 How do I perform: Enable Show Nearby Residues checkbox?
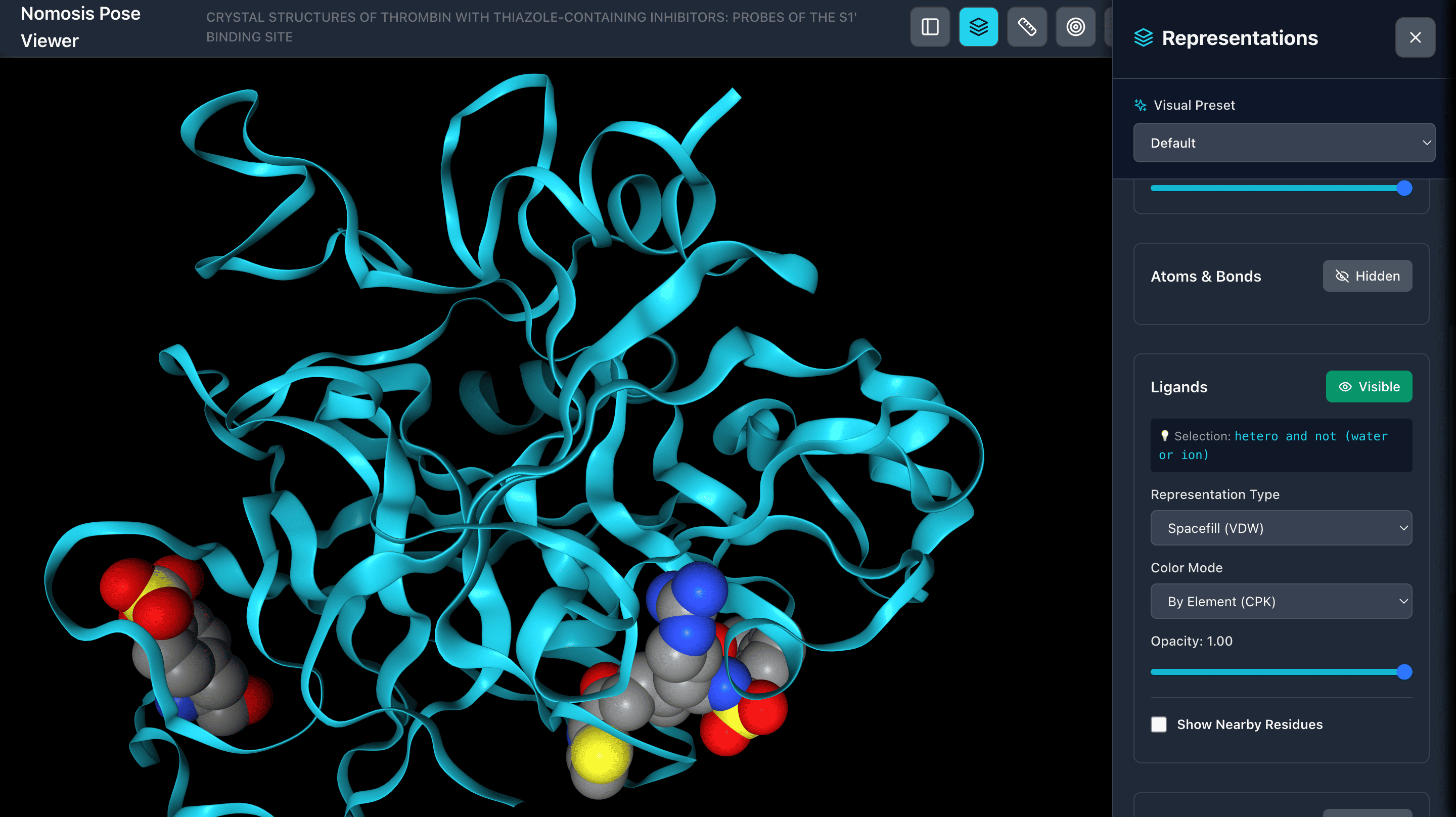point(1158,724)
